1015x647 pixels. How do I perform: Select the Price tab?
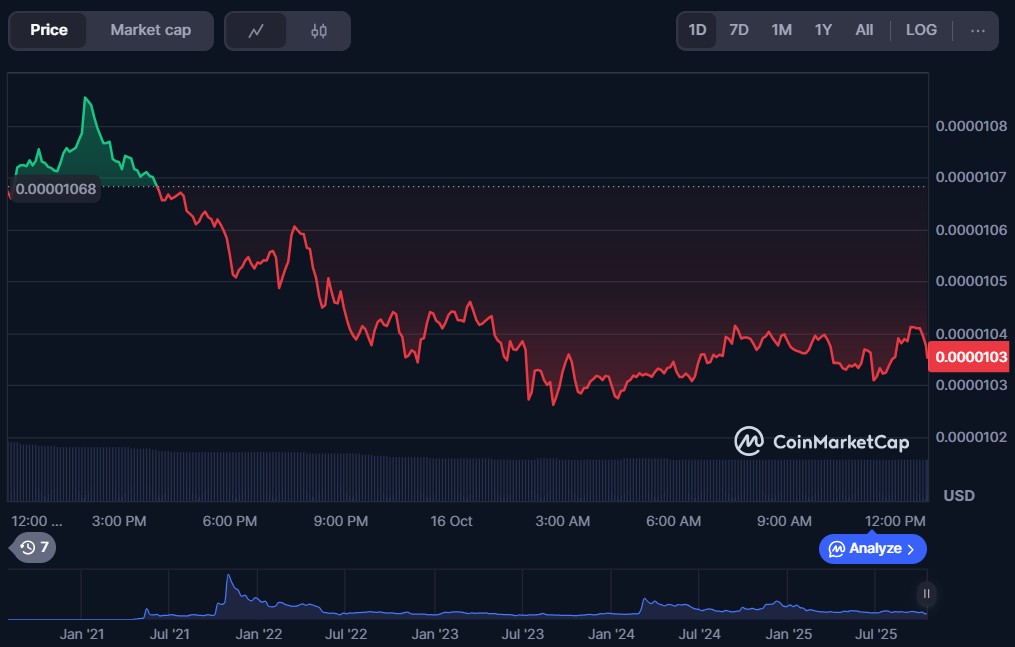(x=49, y=30)
